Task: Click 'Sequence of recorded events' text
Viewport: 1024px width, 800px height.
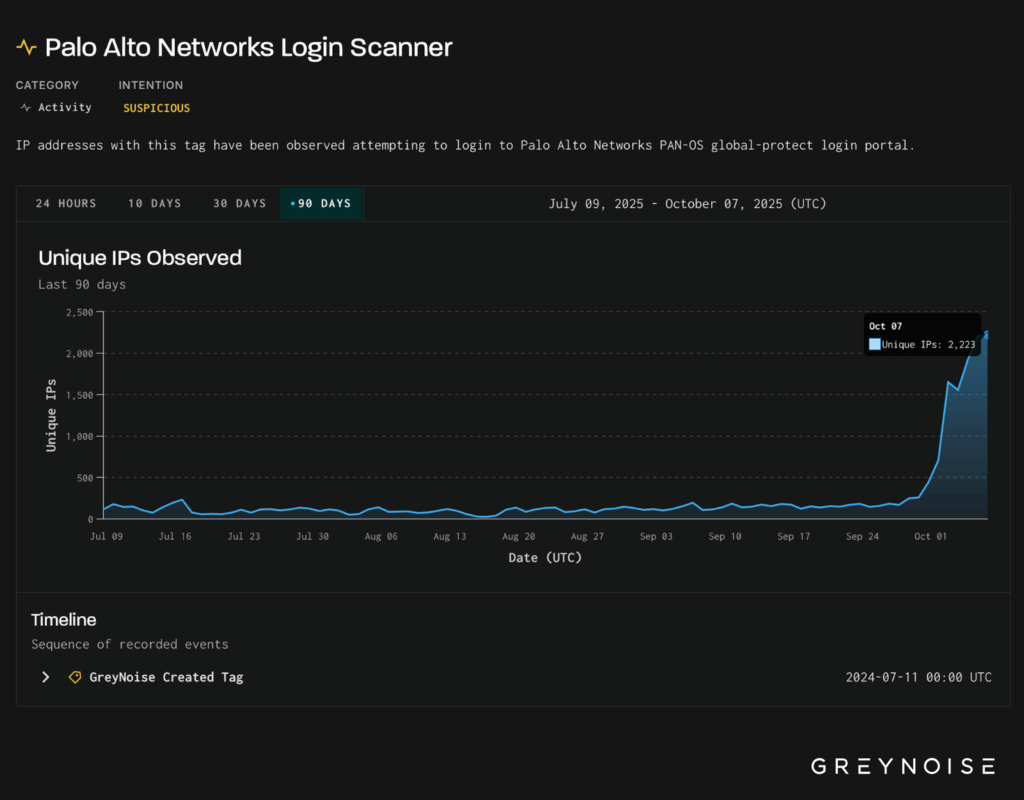Action: click(x=130, y=645)
